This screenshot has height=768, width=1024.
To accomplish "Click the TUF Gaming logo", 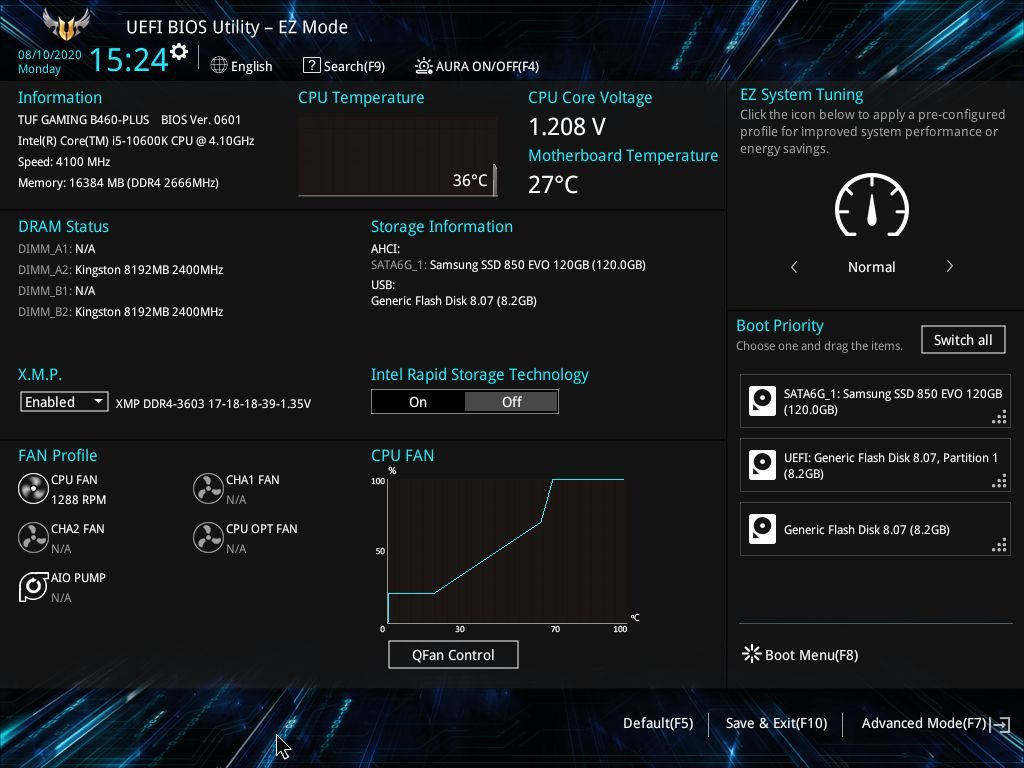I will pos(66,25).
